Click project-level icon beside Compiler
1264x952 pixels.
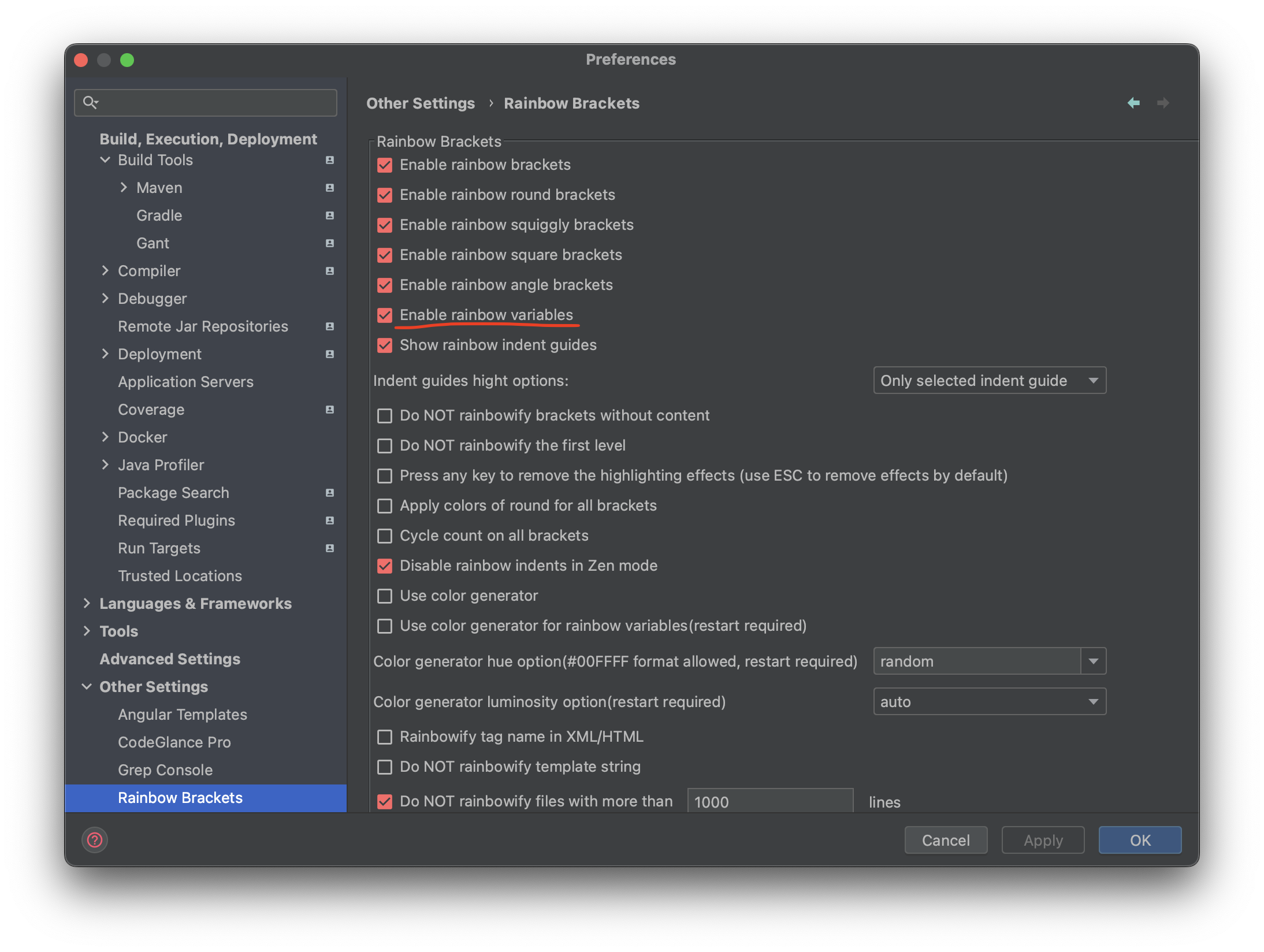(330, 271)
